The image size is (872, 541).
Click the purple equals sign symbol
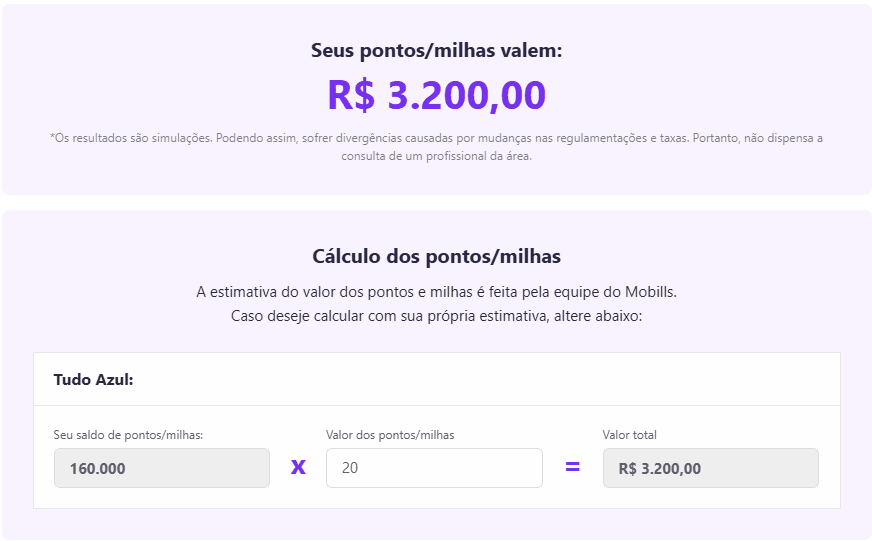click(x=572, y=466)
